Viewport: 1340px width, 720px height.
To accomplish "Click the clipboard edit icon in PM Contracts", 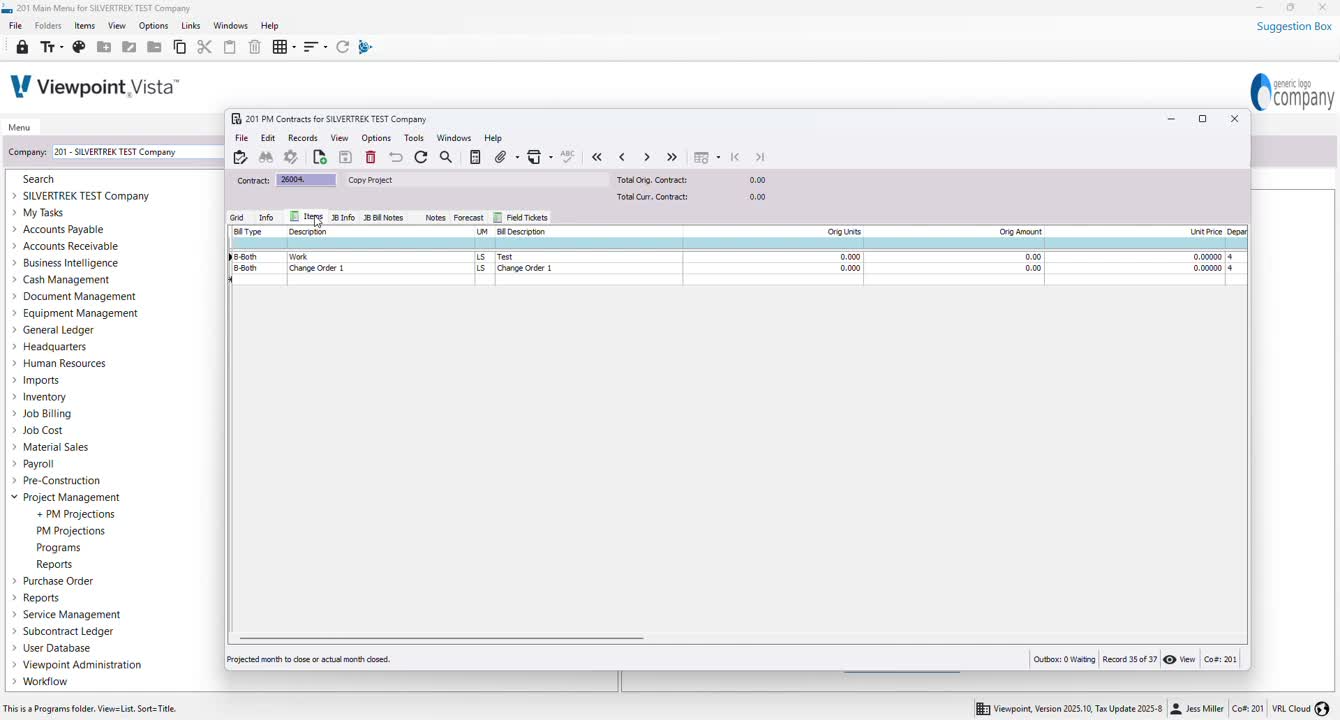I will point(240,158).
